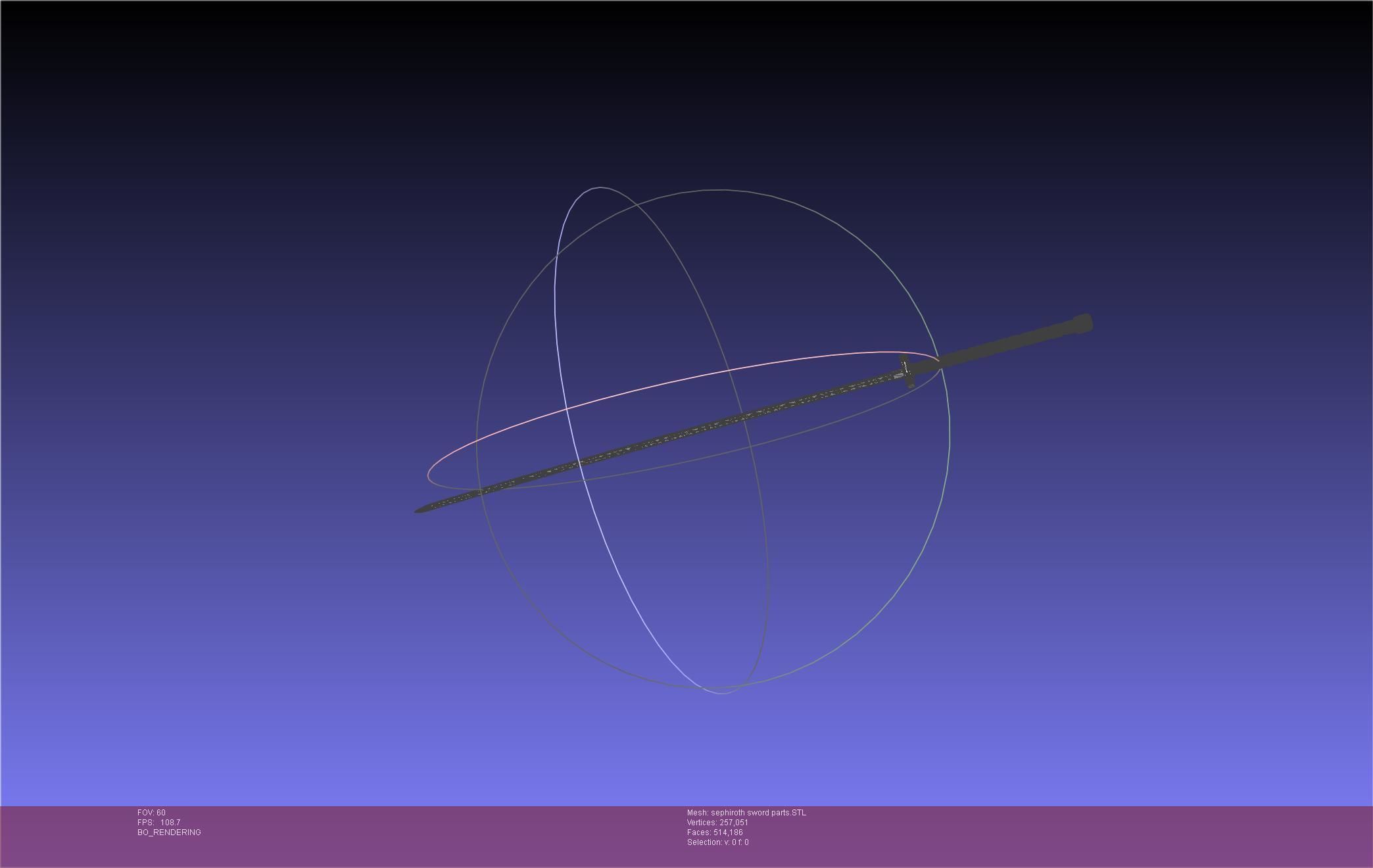This screenshot has width=1373, height=868.
Task: Click the Vertices: 257,051 readout
Action: (x=717, y=823)
